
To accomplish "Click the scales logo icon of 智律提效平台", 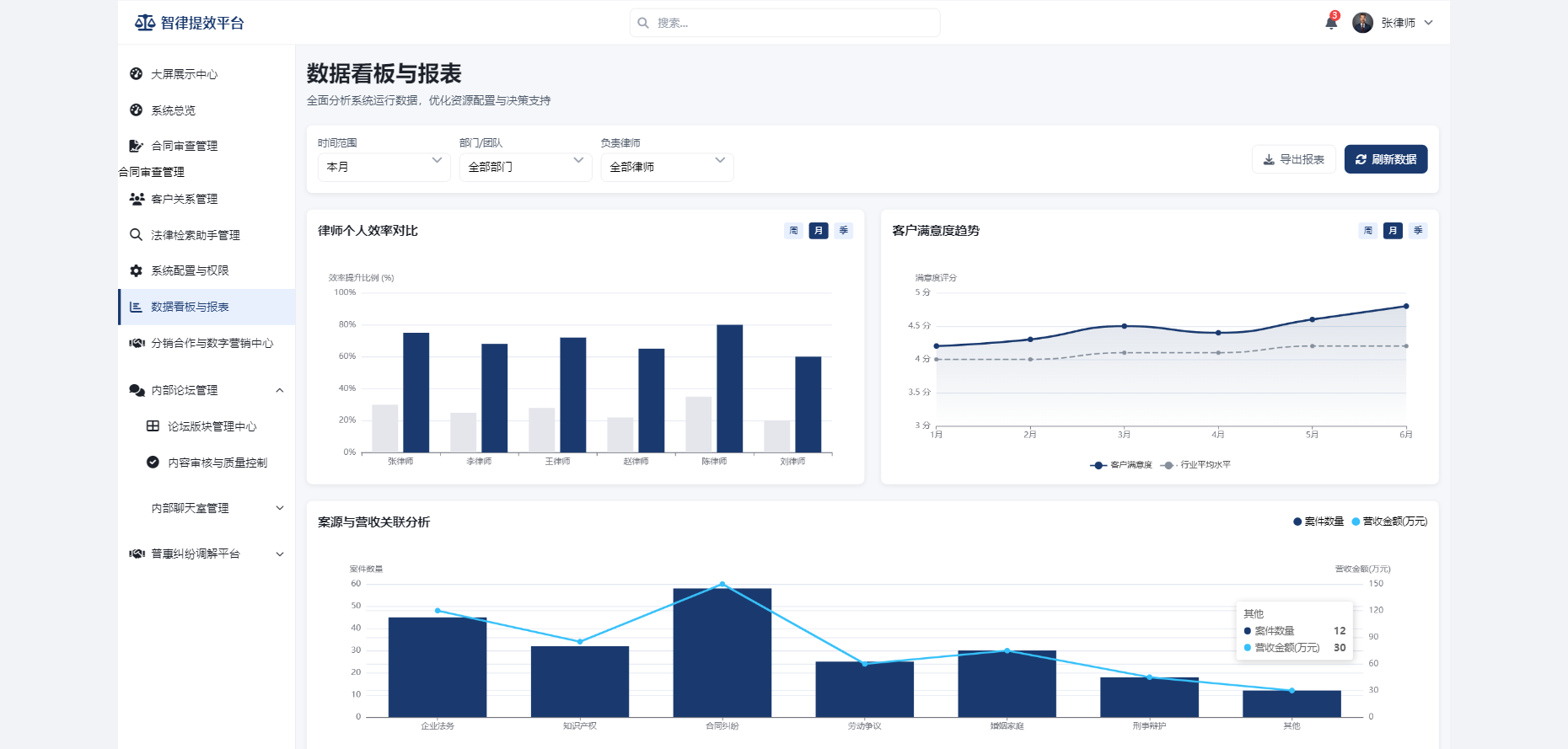I will [145, 23].
